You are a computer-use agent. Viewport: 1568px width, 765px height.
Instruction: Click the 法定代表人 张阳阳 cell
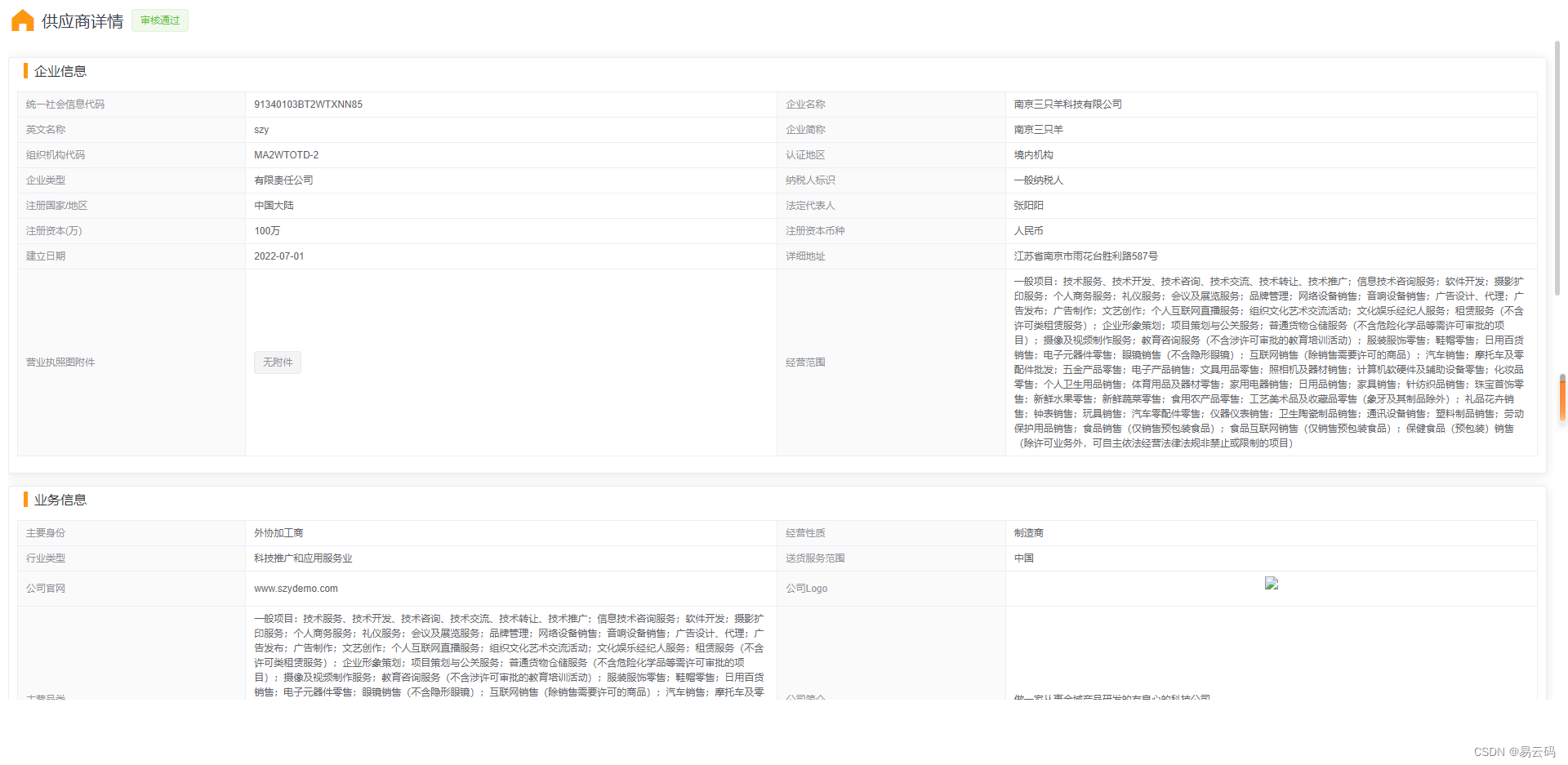pos(1028,205)
